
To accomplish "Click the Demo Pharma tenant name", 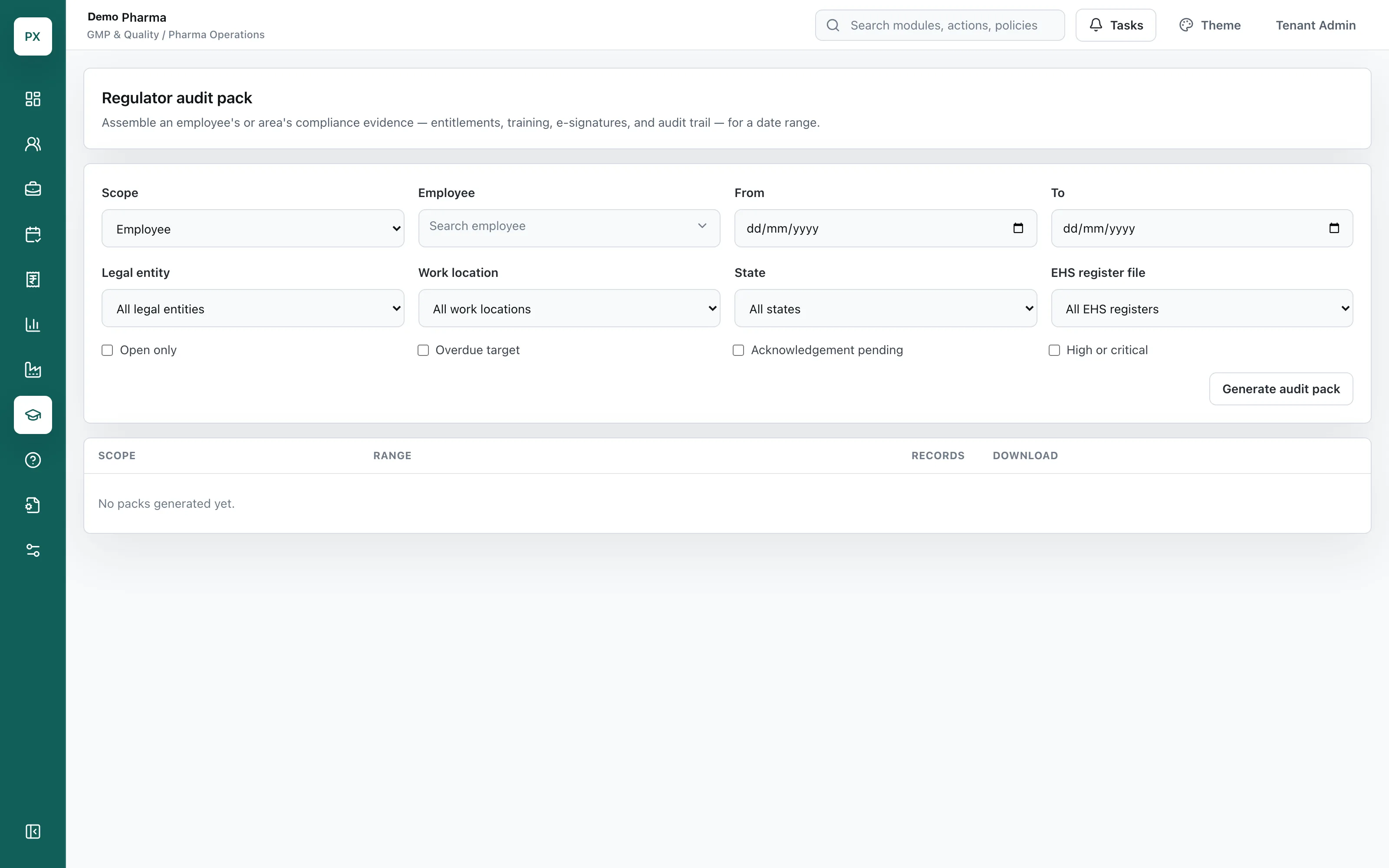I will click(x=127, y=17).
